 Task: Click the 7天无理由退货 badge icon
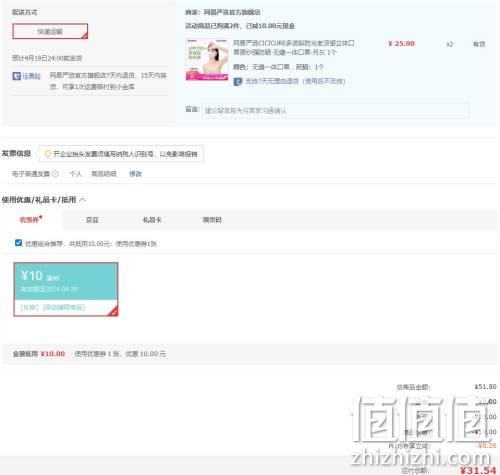point(238,81)
